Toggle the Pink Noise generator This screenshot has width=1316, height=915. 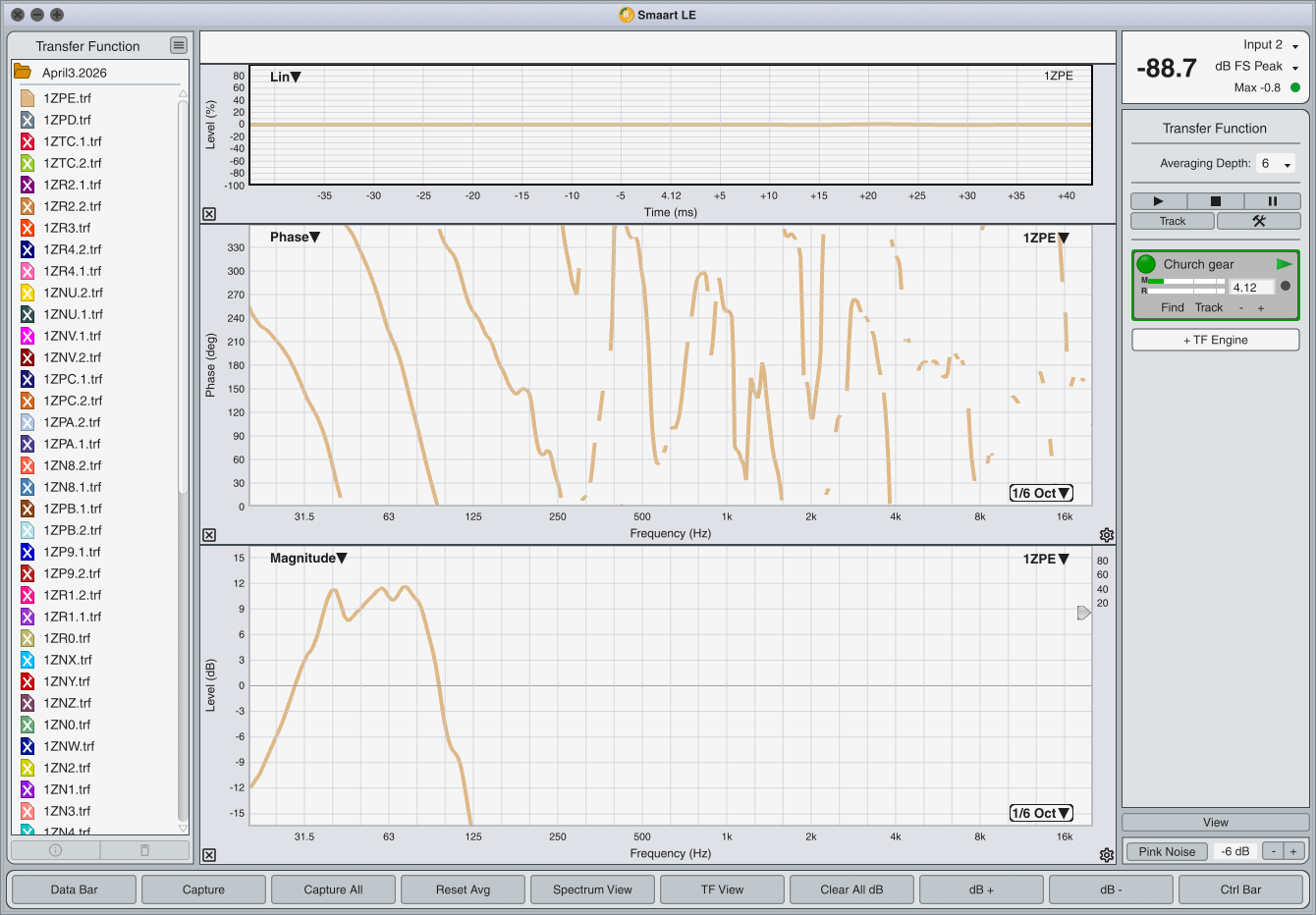pos(1167,851)
